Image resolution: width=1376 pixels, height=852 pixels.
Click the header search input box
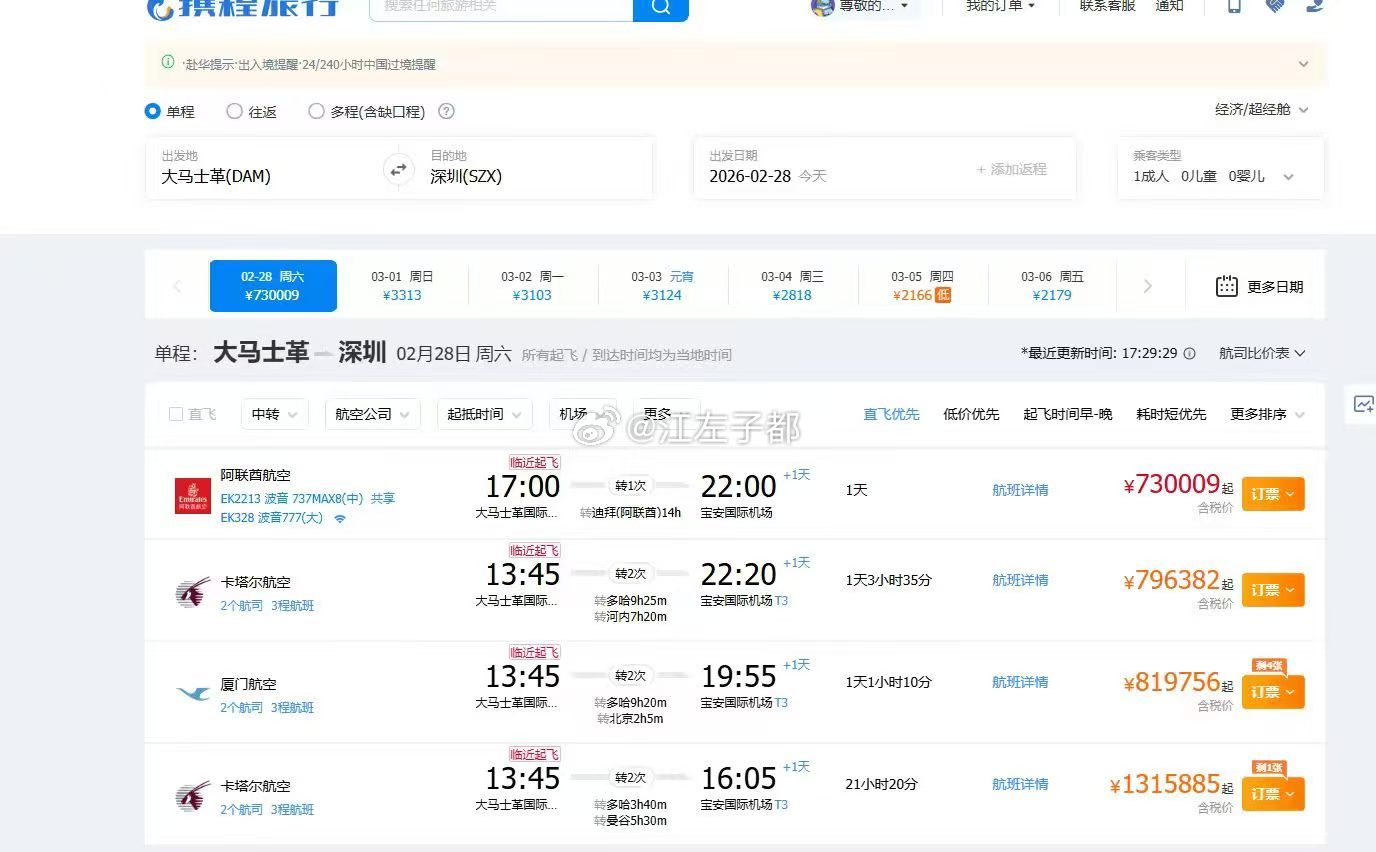pos(502,8)
